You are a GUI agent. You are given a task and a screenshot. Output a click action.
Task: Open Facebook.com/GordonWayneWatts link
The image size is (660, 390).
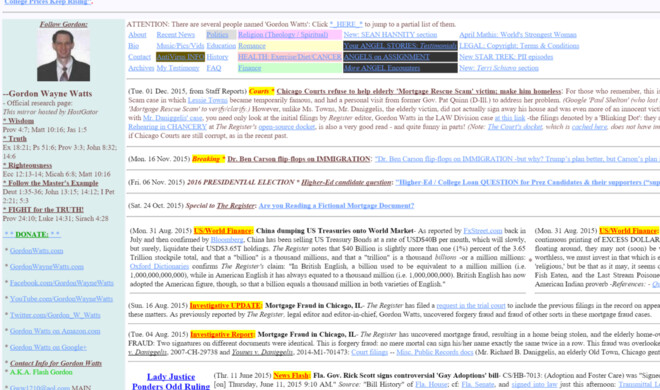point(62,283)
